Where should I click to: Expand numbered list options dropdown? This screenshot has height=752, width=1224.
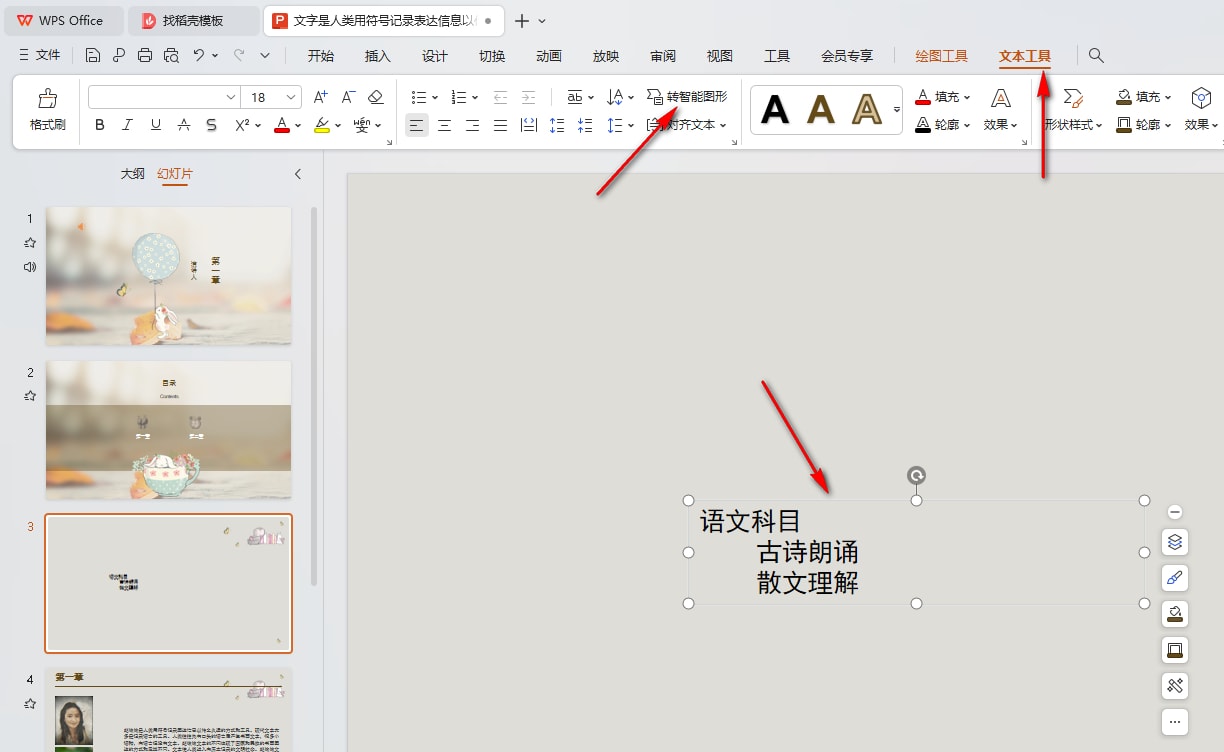(474, 97)
